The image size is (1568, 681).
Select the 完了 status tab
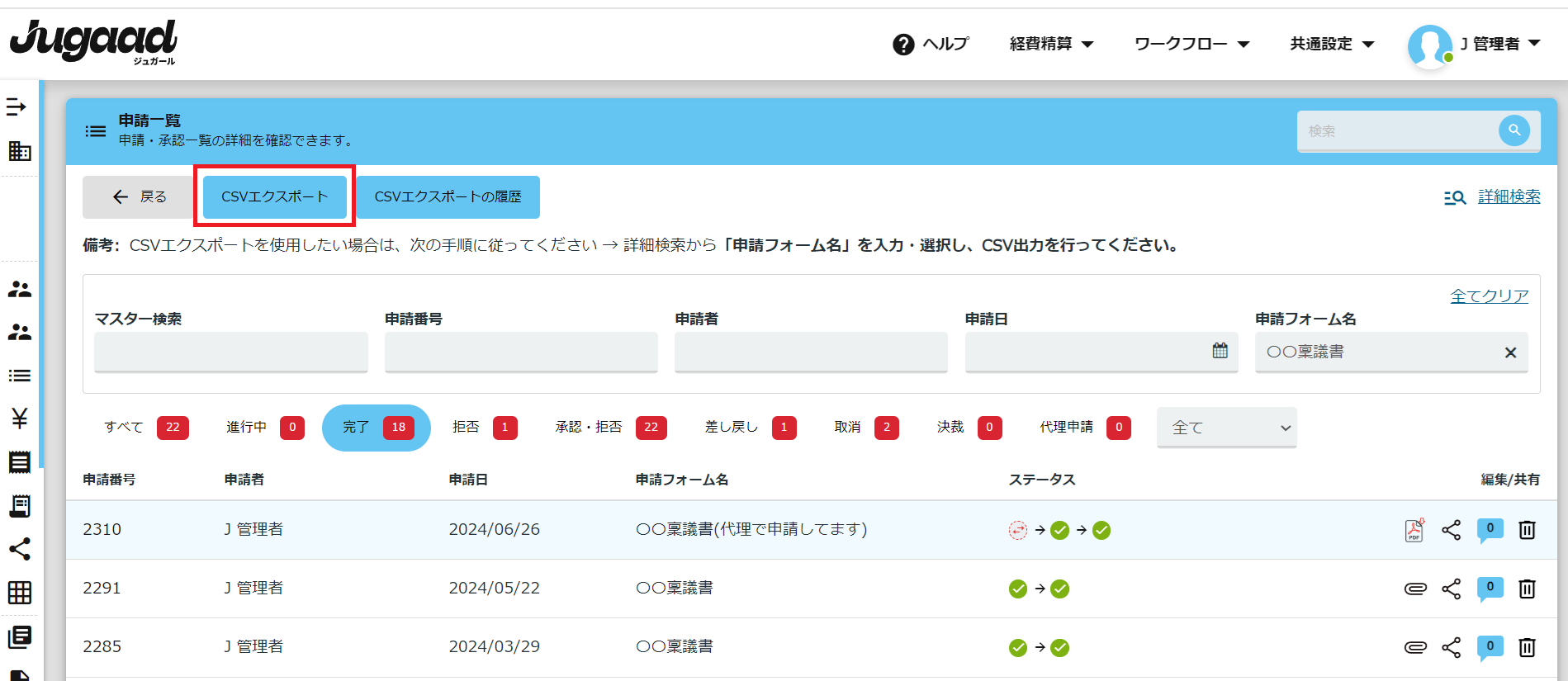click(377, 428)
